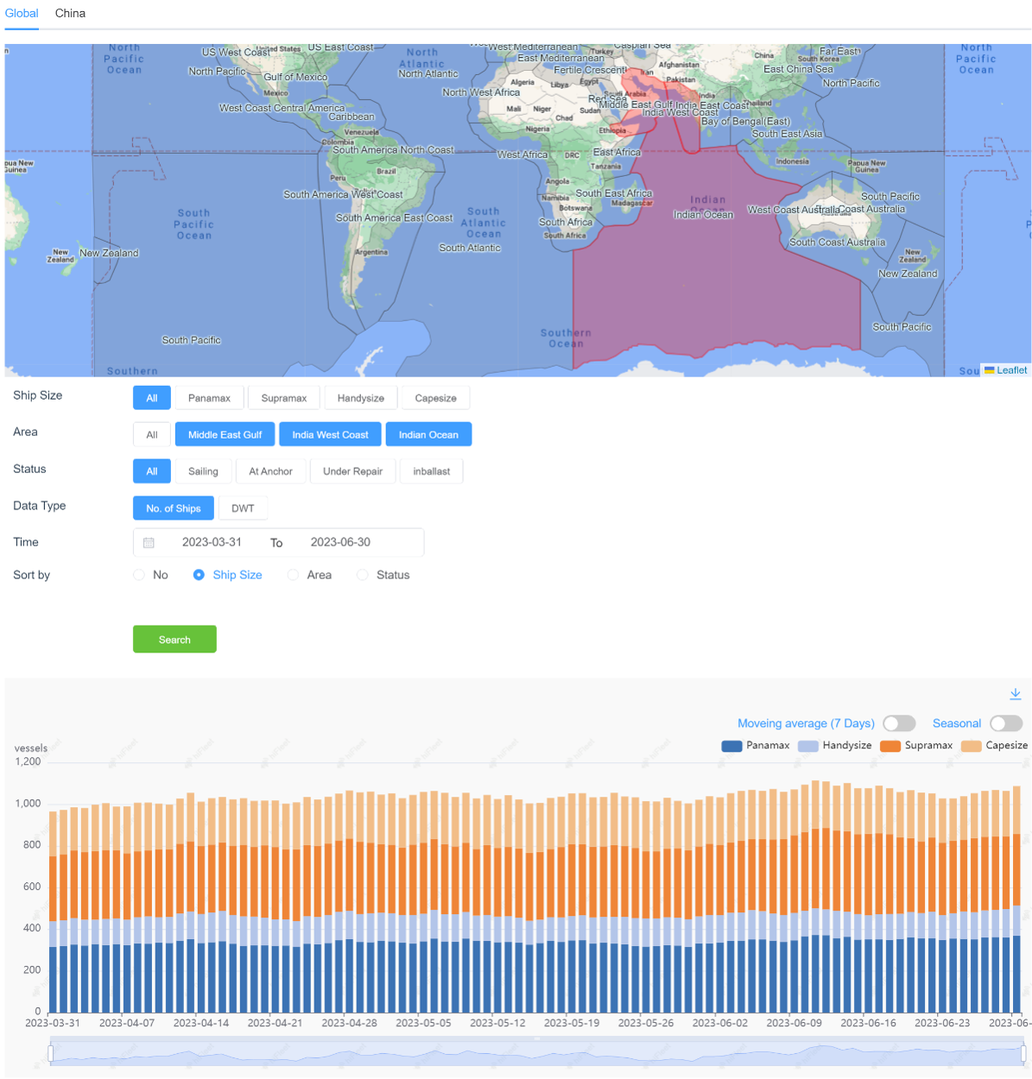The width and height of the screenshot is (1032, 1079).
Task: Choose No. of Ships data type
Action: pos(173,508)
